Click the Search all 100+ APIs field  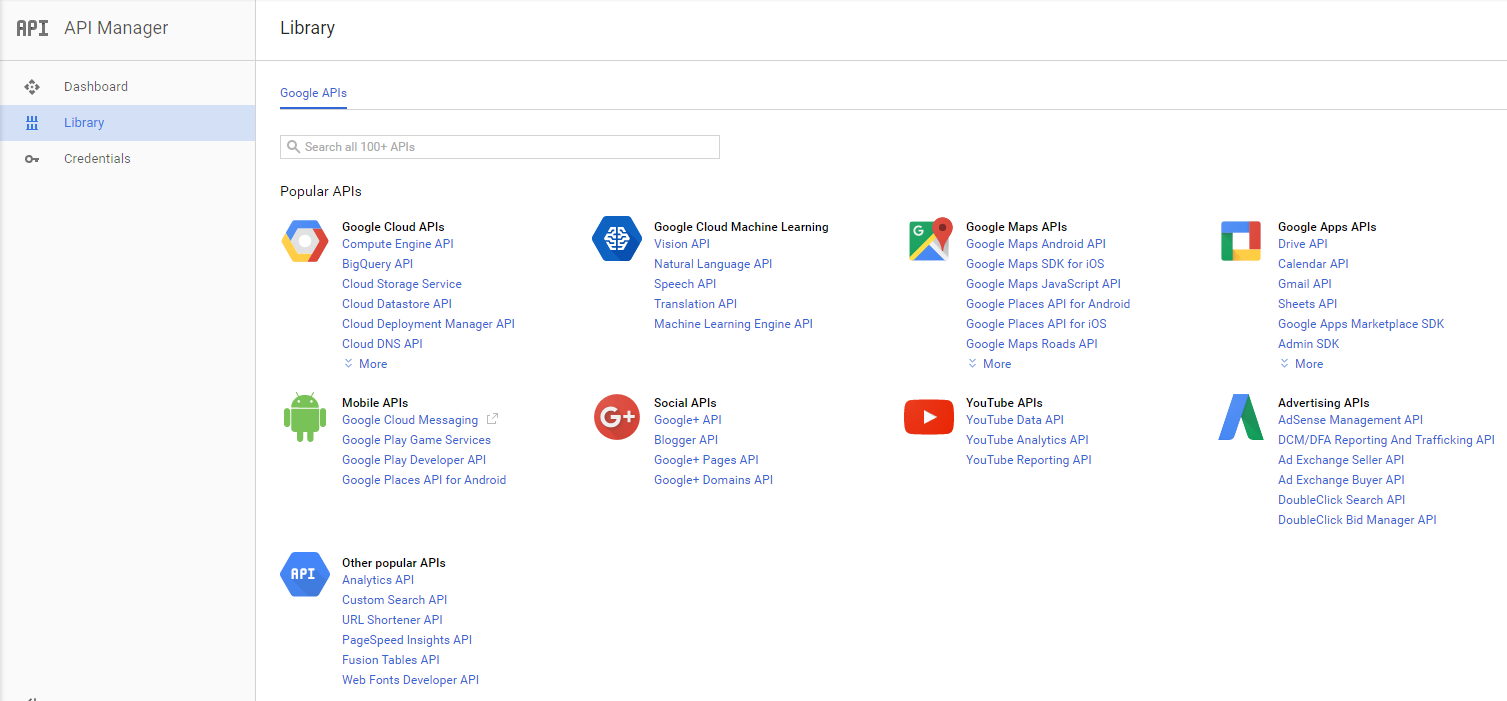(x=500, y=147)
